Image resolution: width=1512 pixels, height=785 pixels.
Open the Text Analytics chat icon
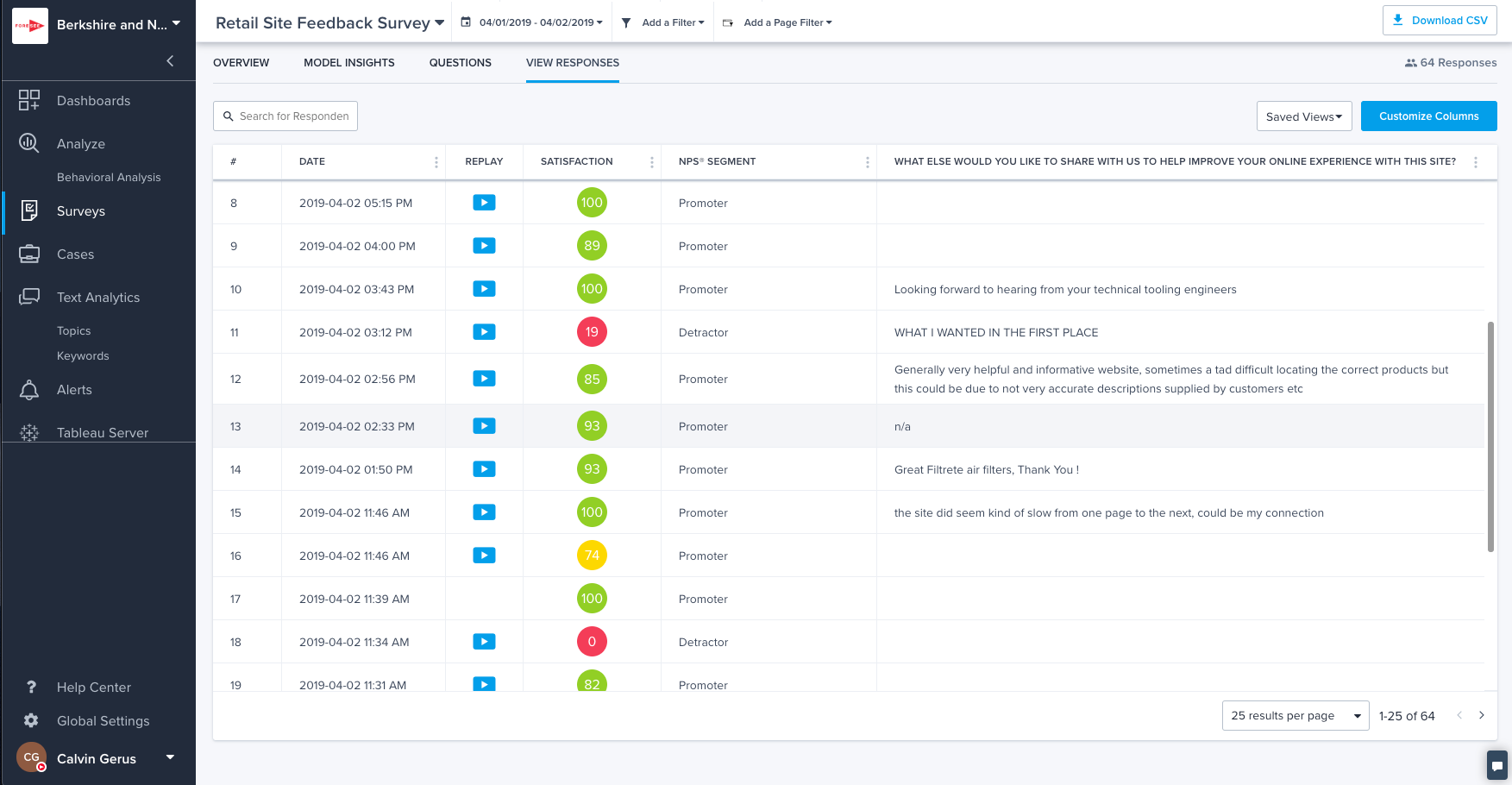tap(29, 297)
